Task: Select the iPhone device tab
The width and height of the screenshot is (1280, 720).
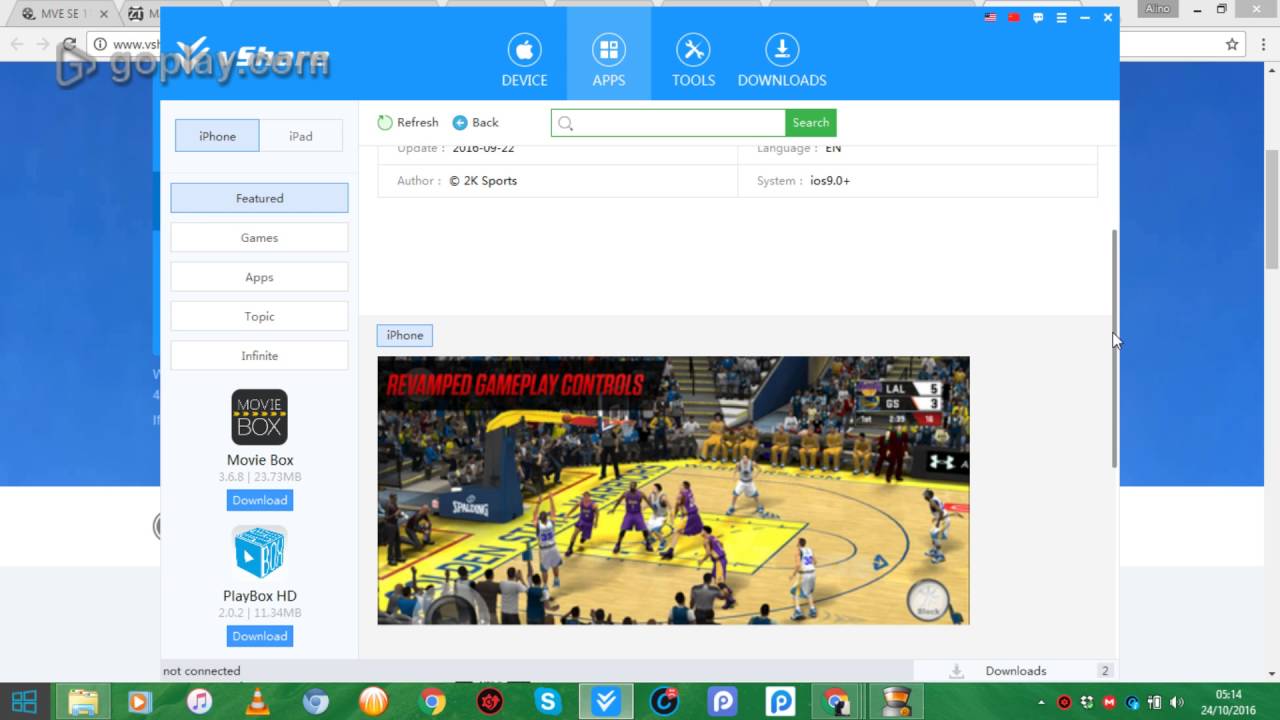Action: tap(217, 136)
